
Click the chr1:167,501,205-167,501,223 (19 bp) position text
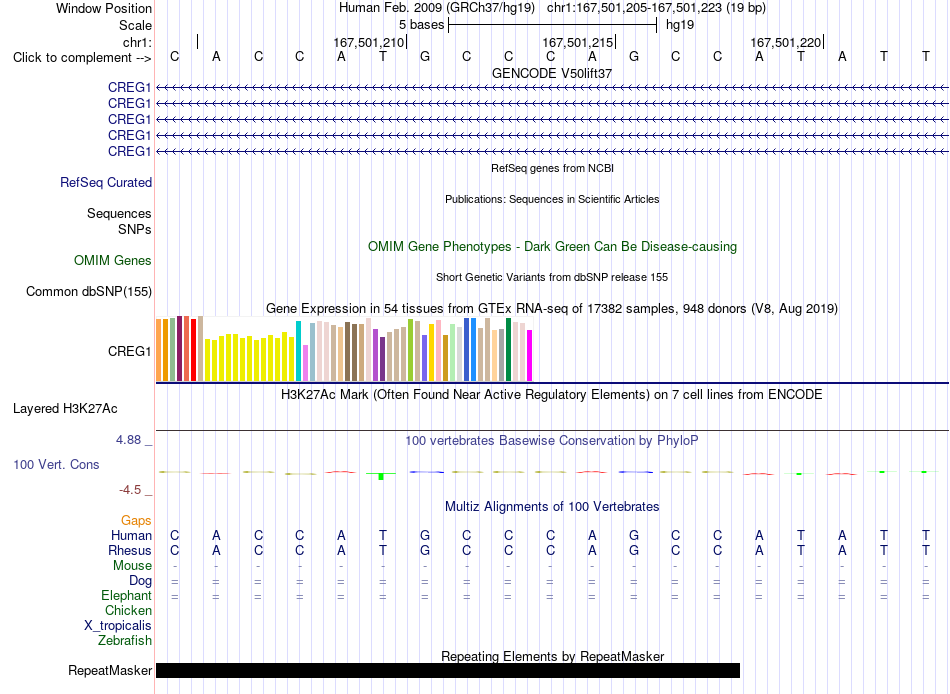point(656,8)
